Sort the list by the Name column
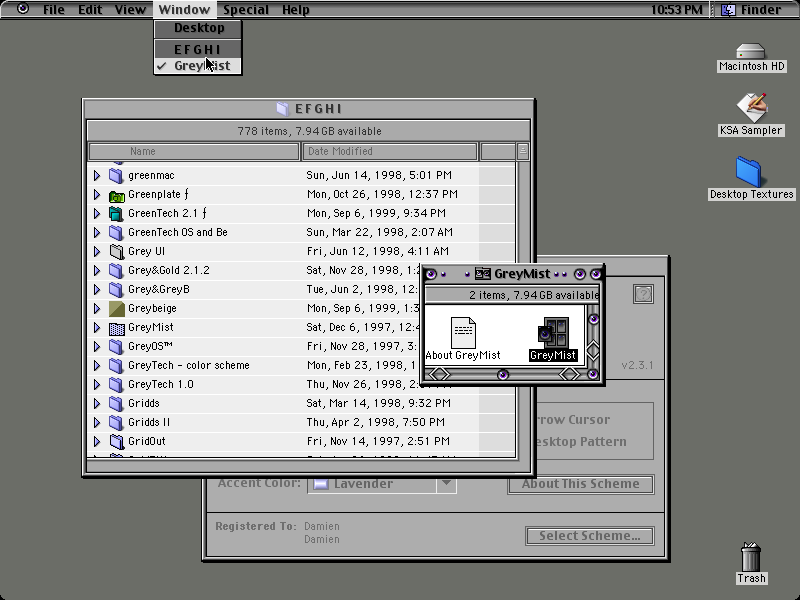 (x=194, y=152)
